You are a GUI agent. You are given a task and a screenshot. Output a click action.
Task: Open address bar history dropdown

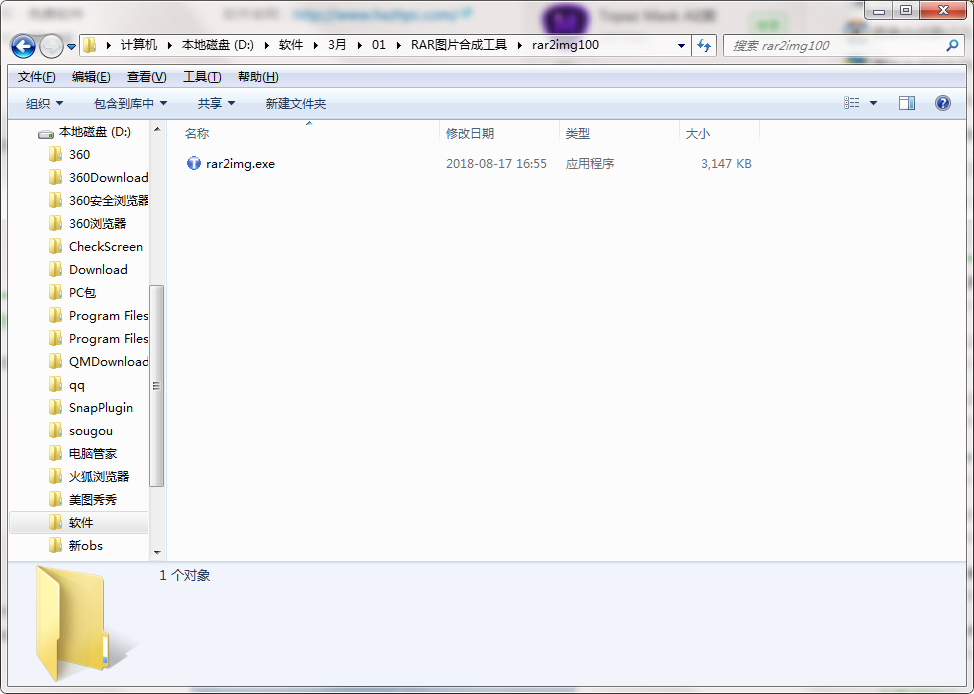pyautogui.click(x=681, y=46)
